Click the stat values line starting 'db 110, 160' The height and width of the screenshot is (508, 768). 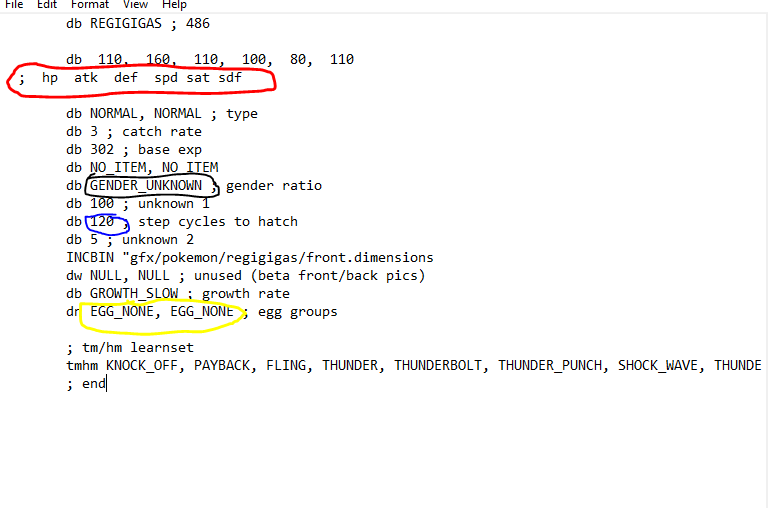[x=210, y=59]
